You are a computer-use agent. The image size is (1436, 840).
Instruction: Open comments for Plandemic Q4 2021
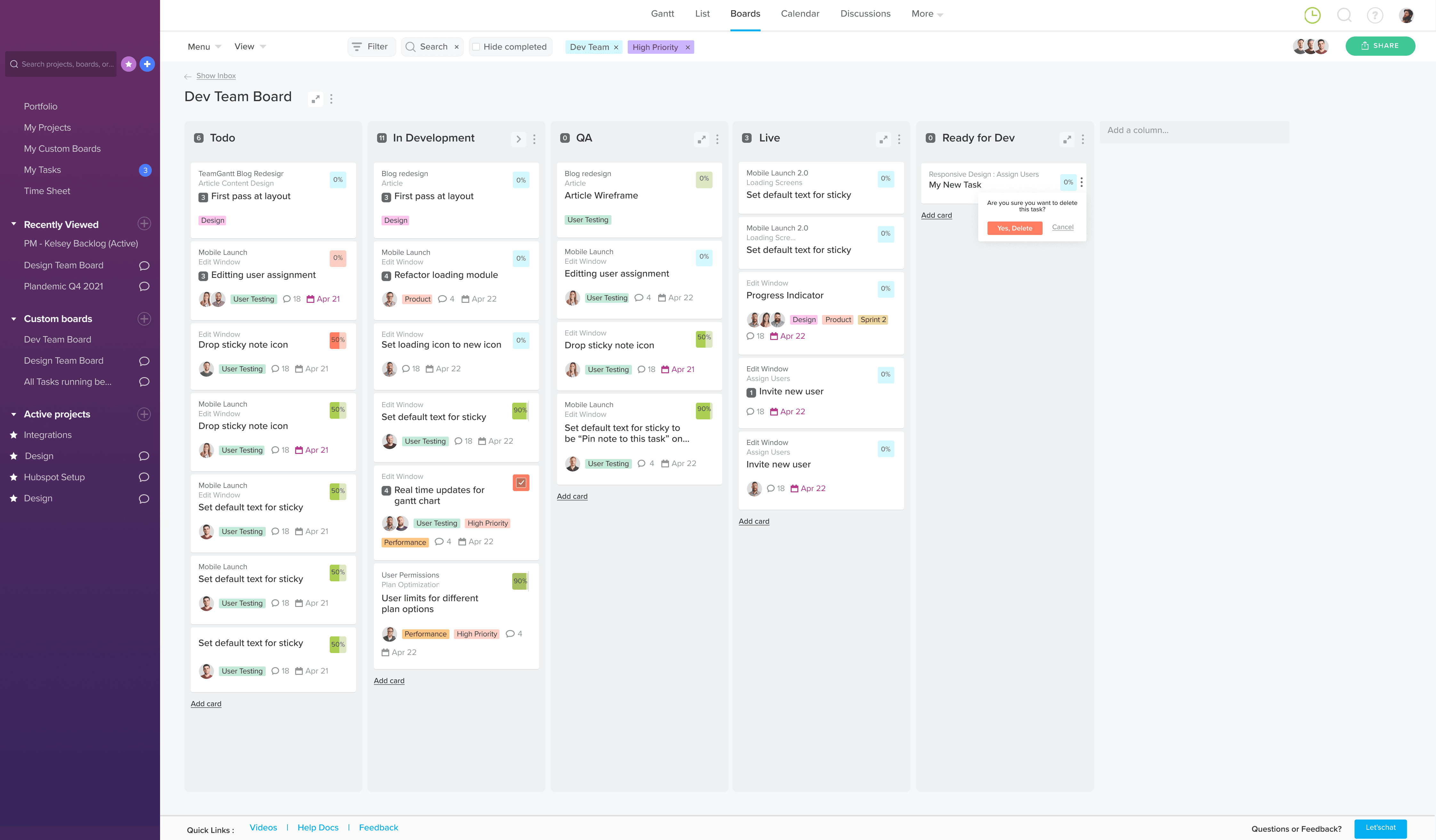[144, 287]
